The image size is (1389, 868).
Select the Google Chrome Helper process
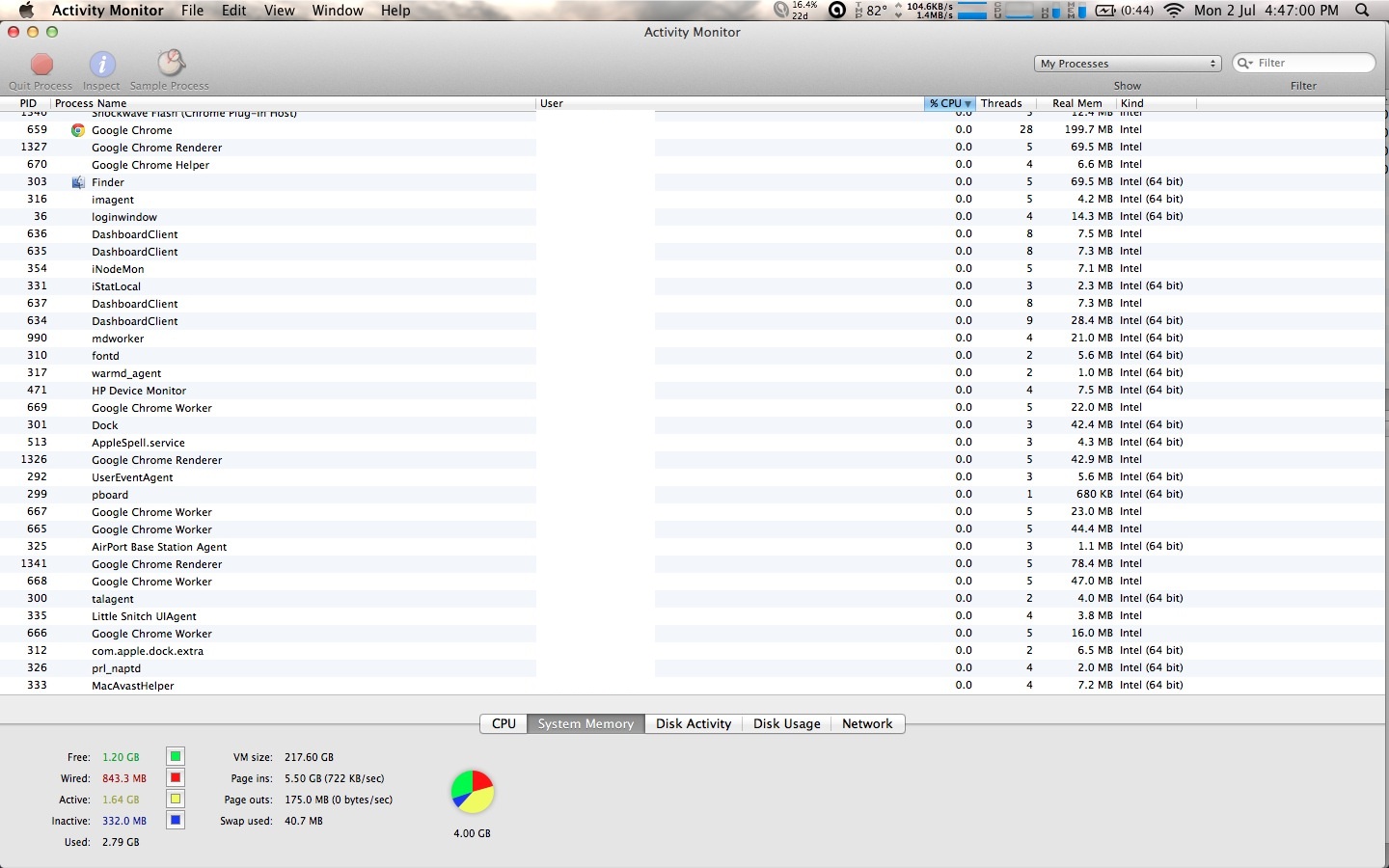tap(694, 165)
